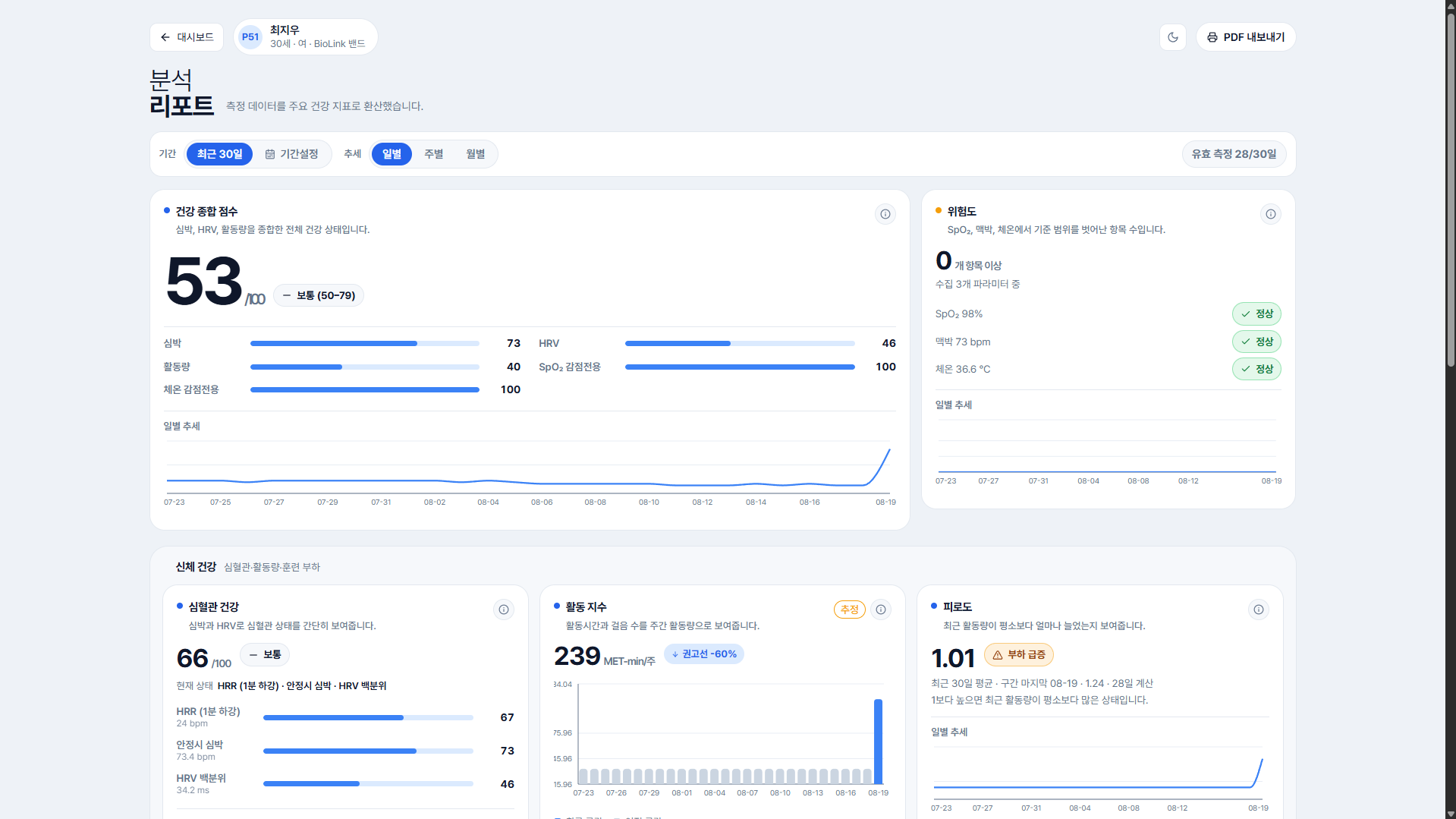Viewport: 1456px width, 819px height.
Task: Open info icon on 피로도 card
Action: (1258, 610)
